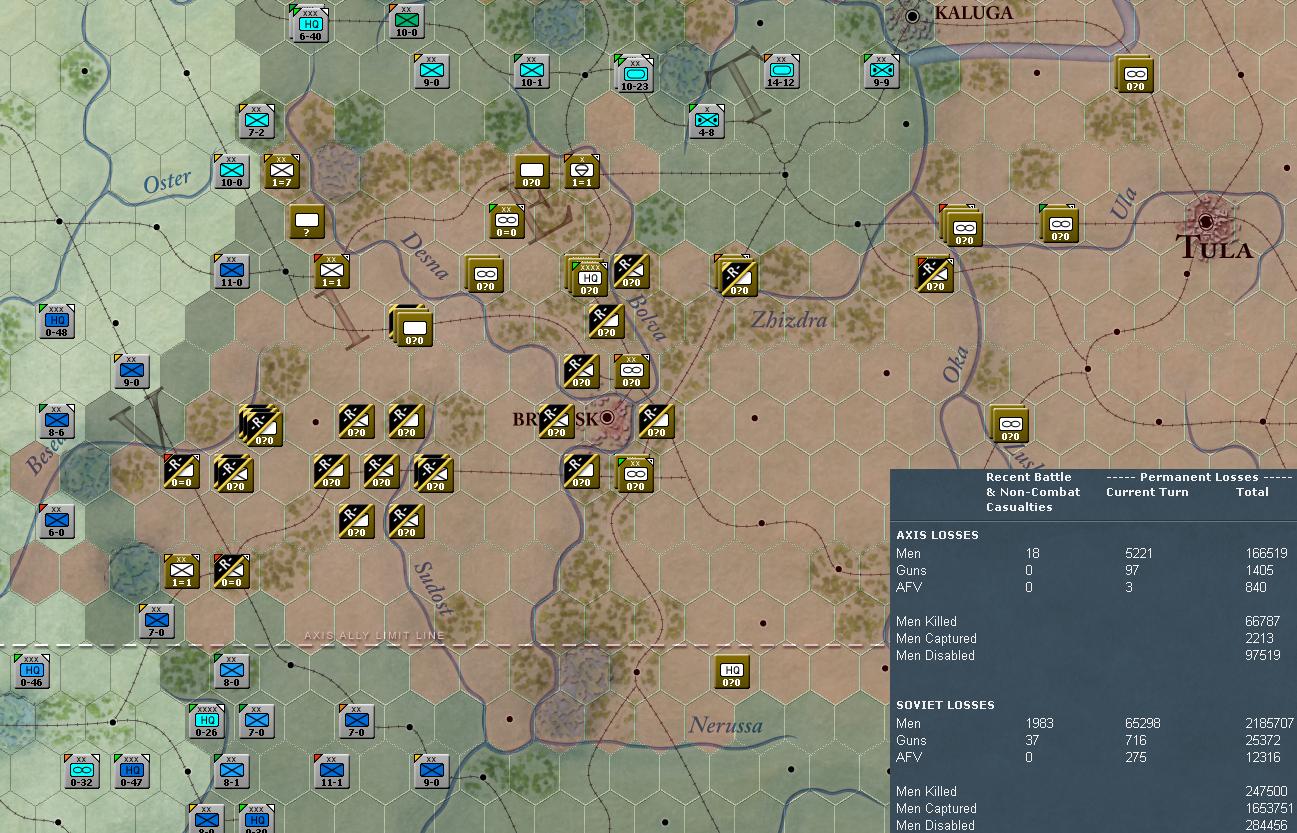Select the 11-1 infantry division counter
1297x833 pixels.
tap(331, 772)
